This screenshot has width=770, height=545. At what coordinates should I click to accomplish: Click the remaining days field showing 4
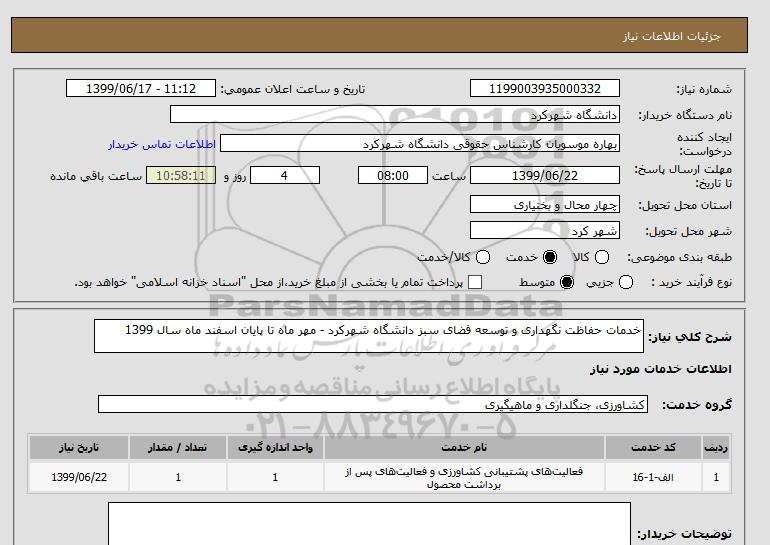click(285, 175)
